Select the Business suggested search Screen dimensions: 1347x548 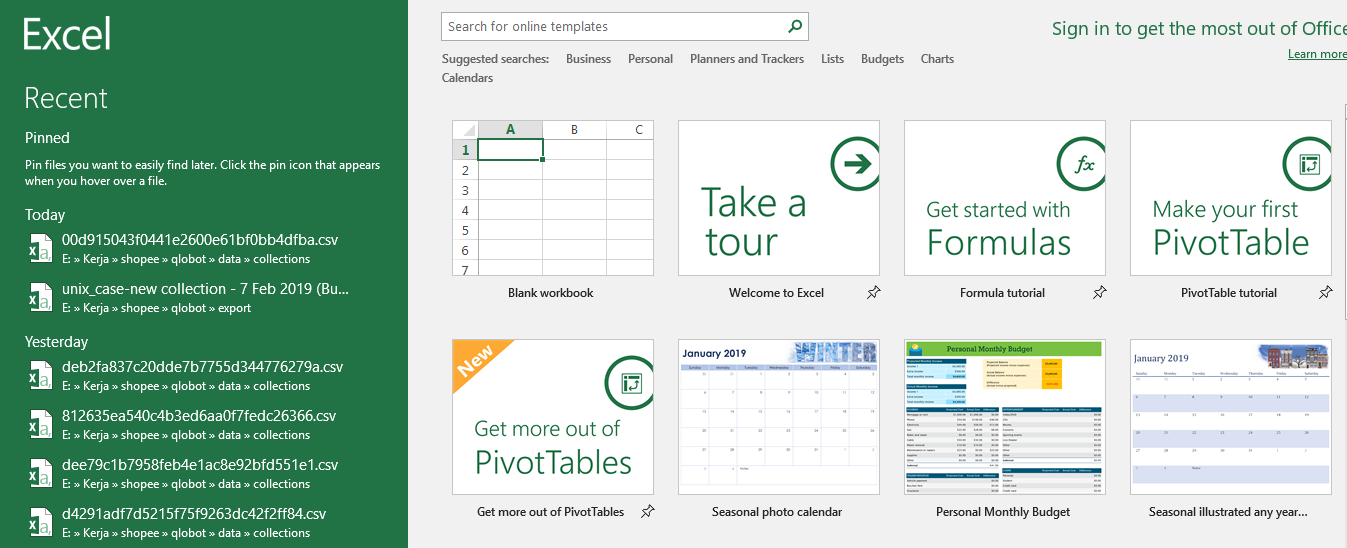click(588, 59)
